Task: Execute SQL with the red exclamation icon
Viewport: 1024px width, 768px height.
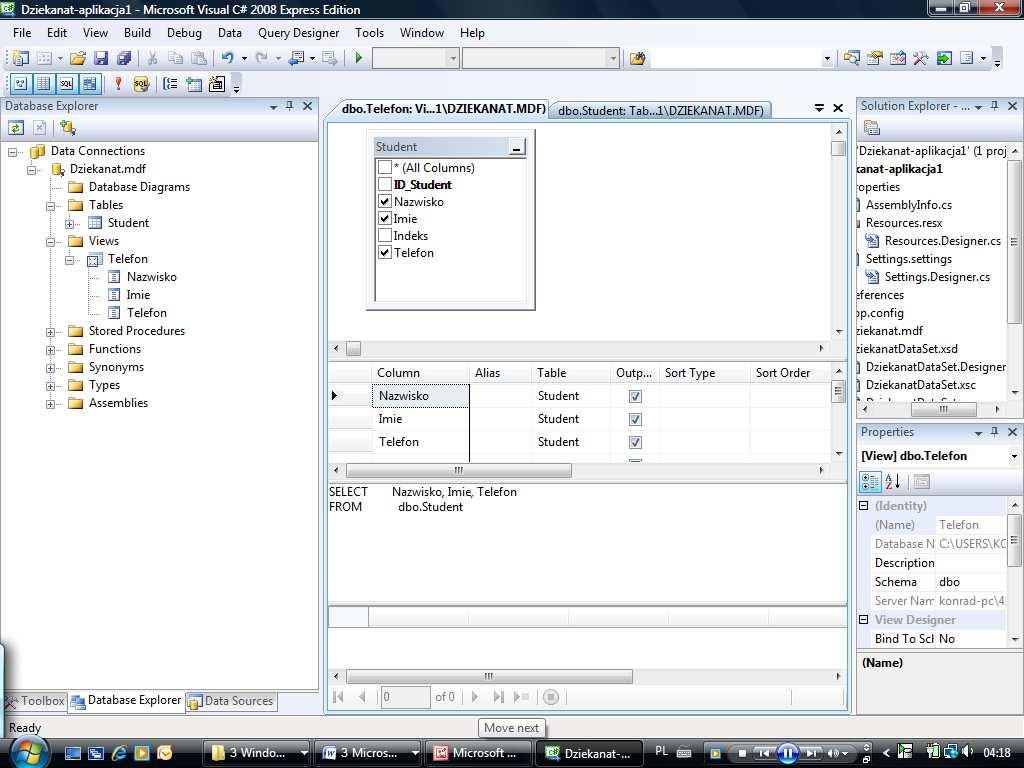Action: coord(118,84)
